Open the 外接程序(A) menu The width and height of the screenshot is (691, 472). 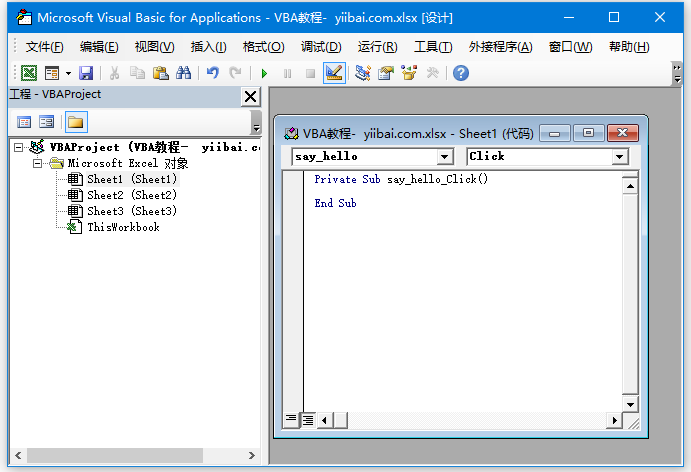pyautogui.click(x=501, y=47)
